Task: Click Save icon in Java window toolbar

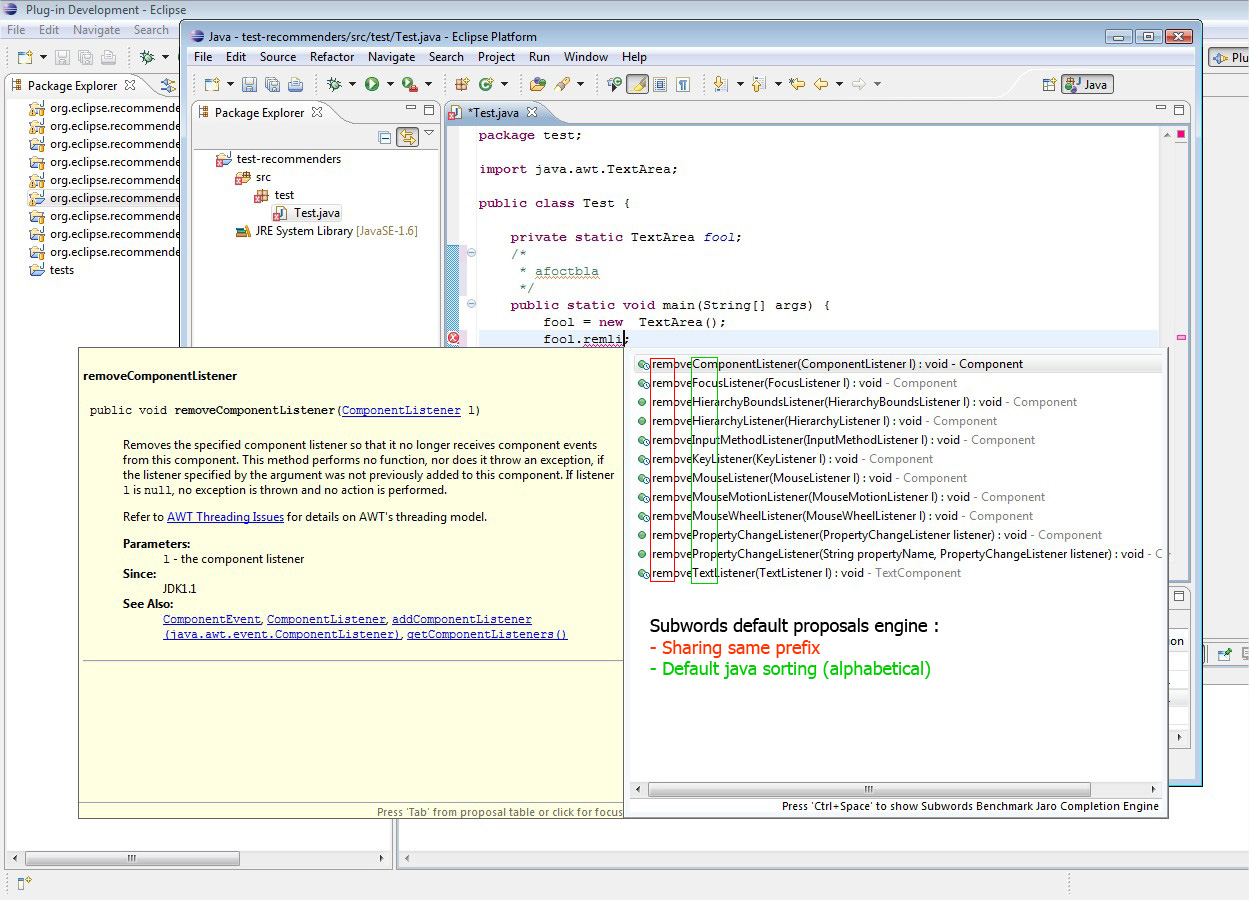Action: 250,84
